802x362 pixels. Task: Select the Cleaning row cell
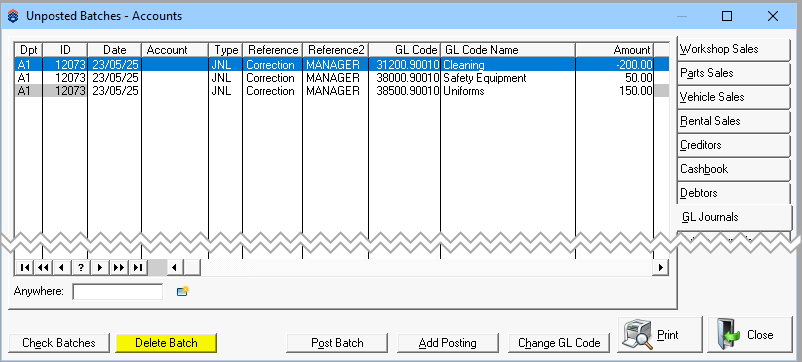(508, 65)
